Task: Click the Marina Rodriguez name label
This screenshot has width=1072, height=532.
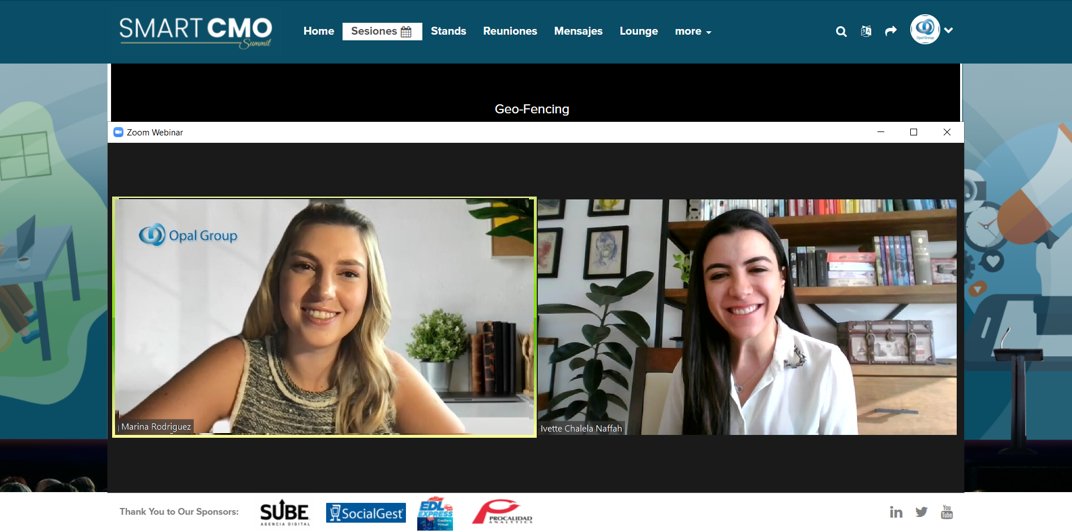Action: pos(155,427)
